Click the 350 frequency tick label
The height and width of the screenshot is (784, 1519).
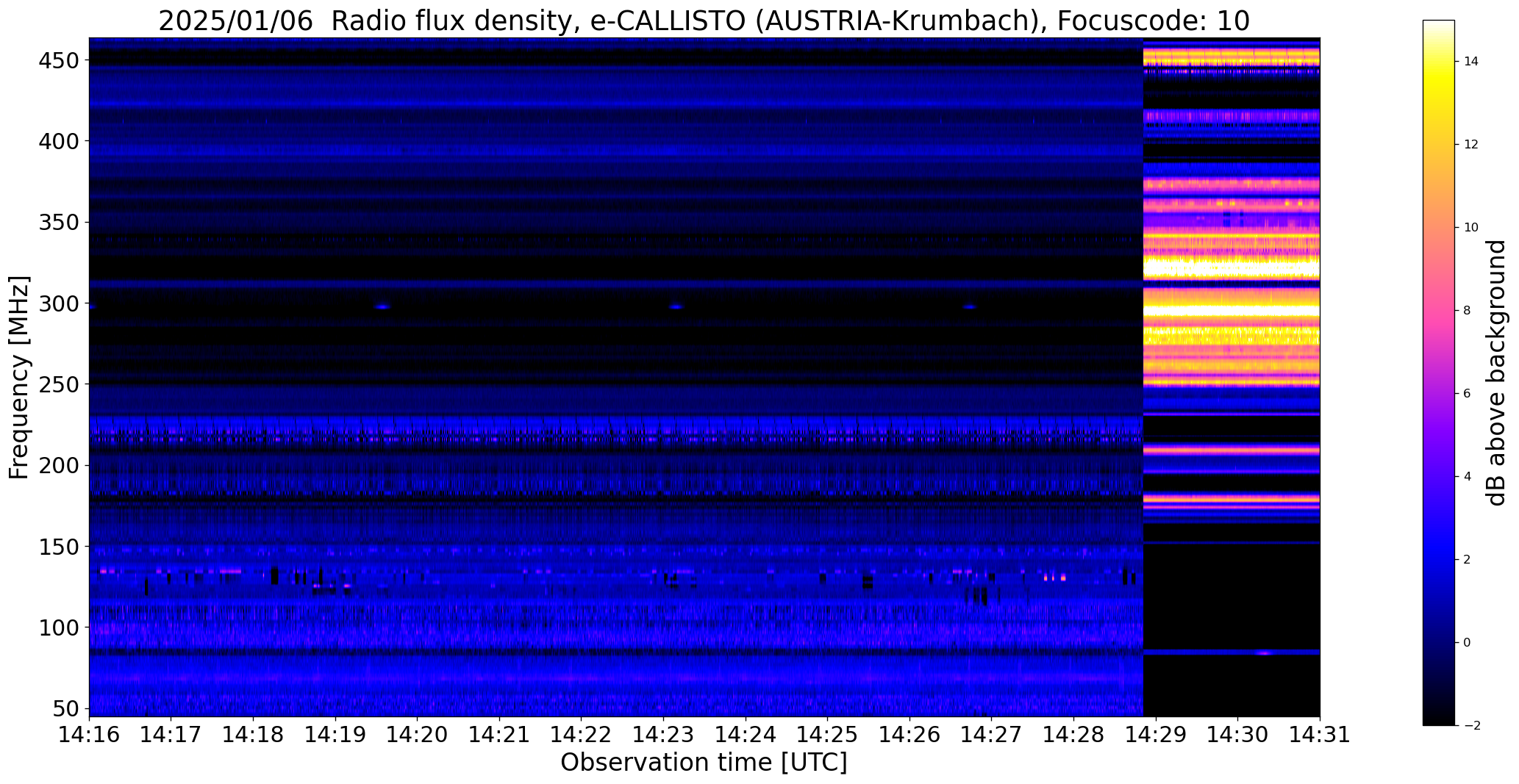(58, 223)
